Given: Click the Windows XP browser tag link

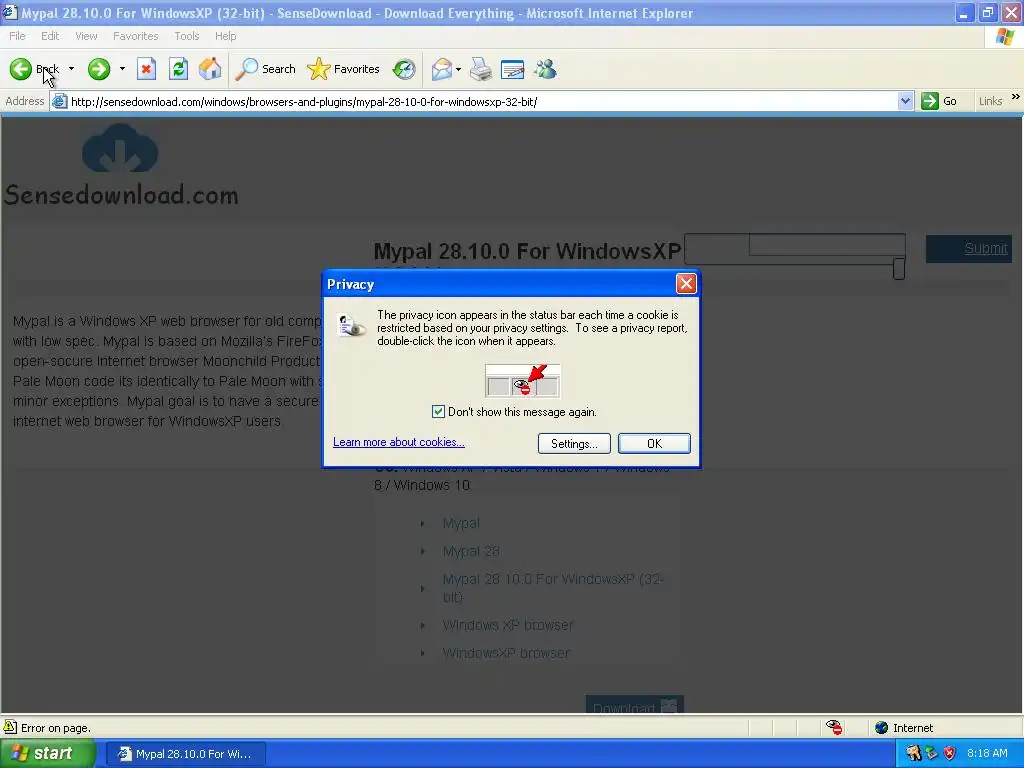Looking at the screenshot, I should pyautogui.click(x=507, y=625).
